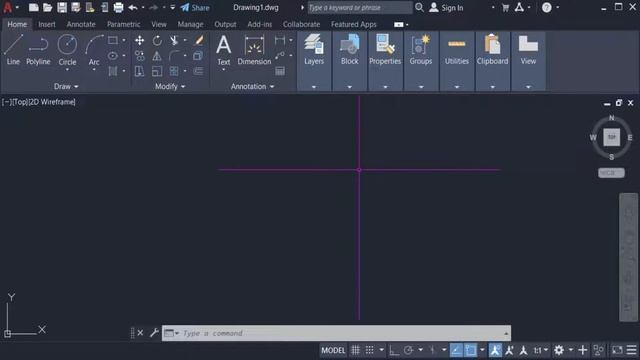
Task: Activate the Stretch tool
Action: click(140, 71)
